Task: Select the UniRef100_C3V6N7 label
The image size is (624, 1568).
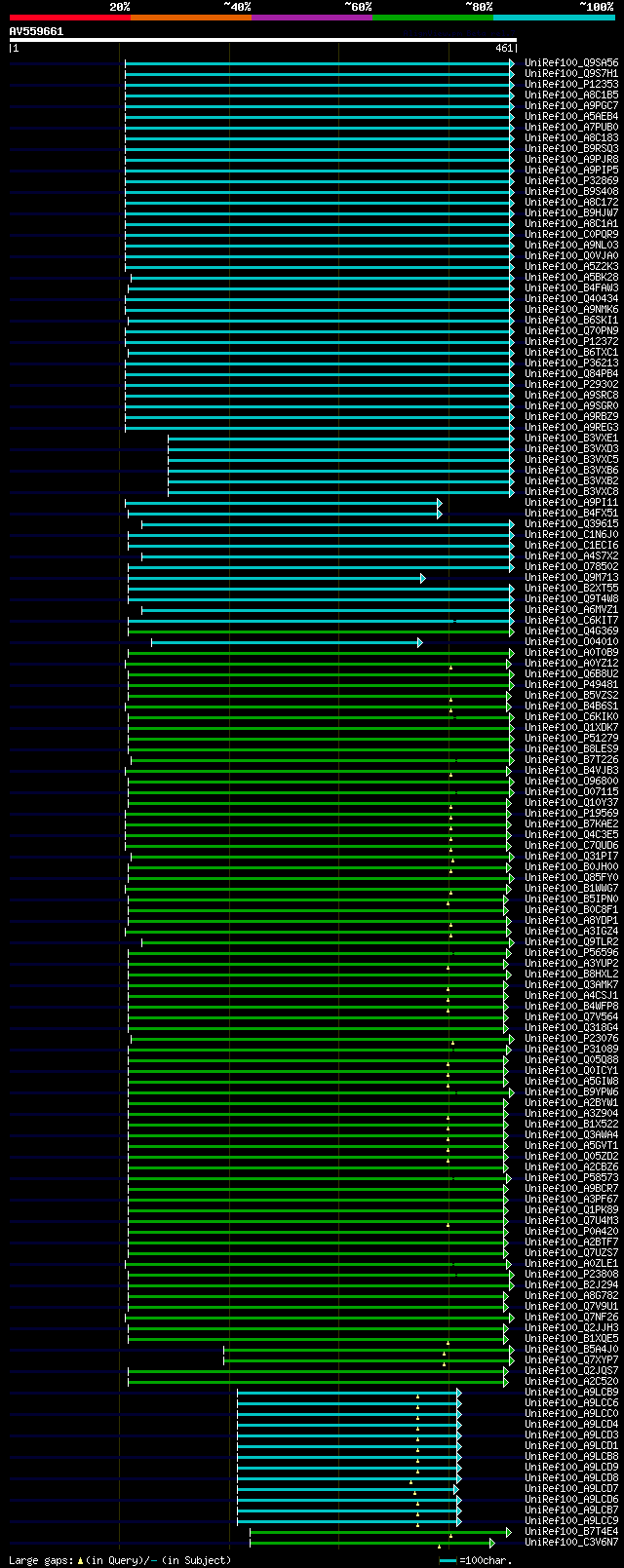Action: [571, 1542]
